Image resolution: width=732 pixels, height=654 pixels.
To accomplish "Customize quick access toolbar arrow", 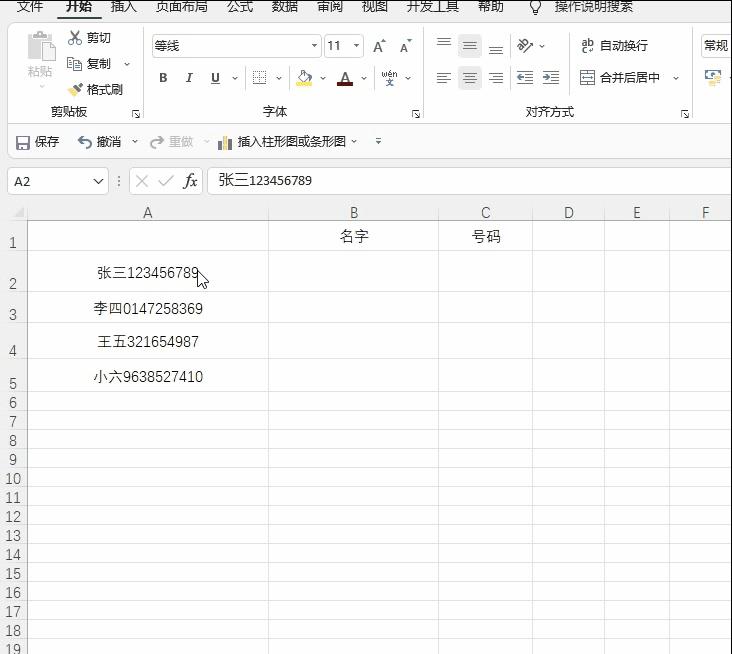I will tap(378, 141).
